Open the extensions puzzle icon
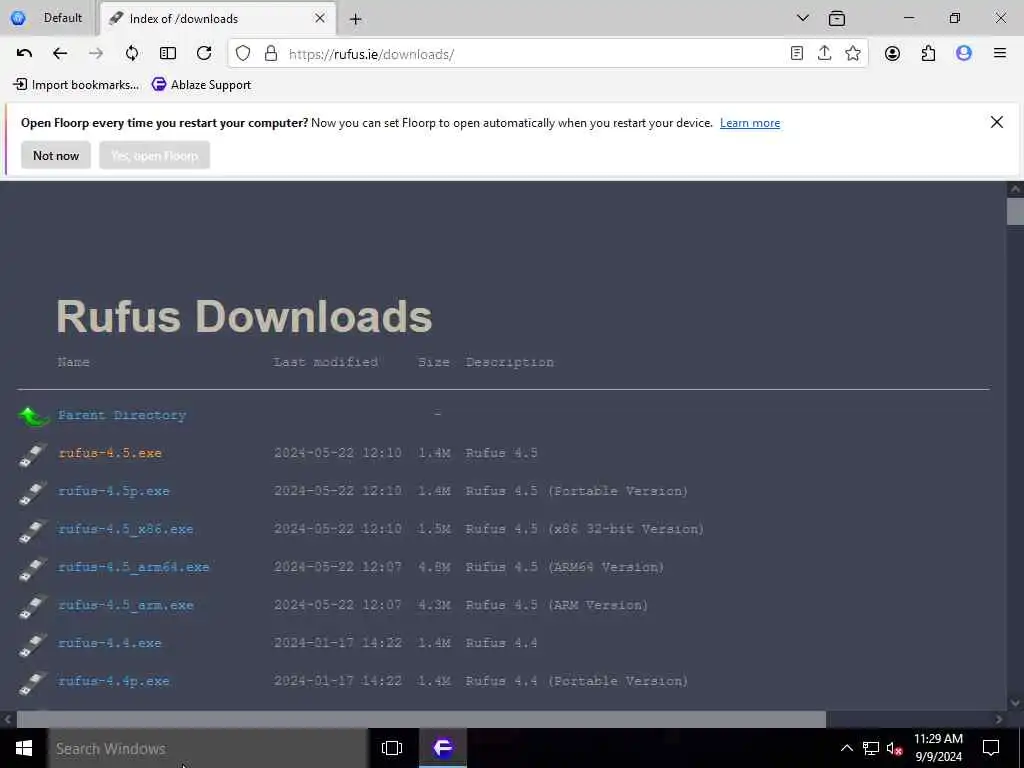Image resolution: width=1024 pixels, height=768 pixels. click(x=928, y=54)
